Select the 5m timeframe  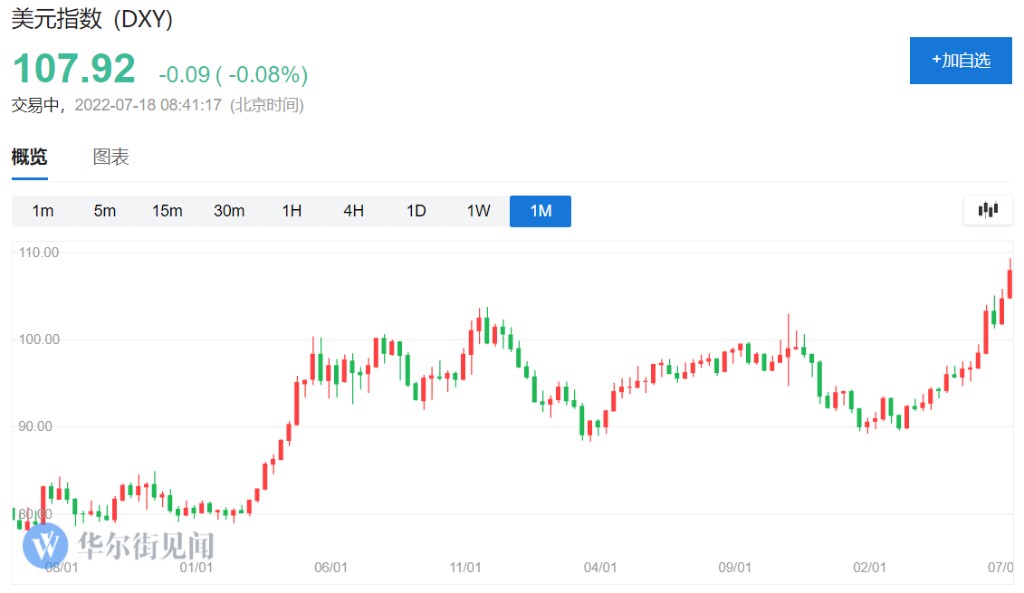pos(105,211)
